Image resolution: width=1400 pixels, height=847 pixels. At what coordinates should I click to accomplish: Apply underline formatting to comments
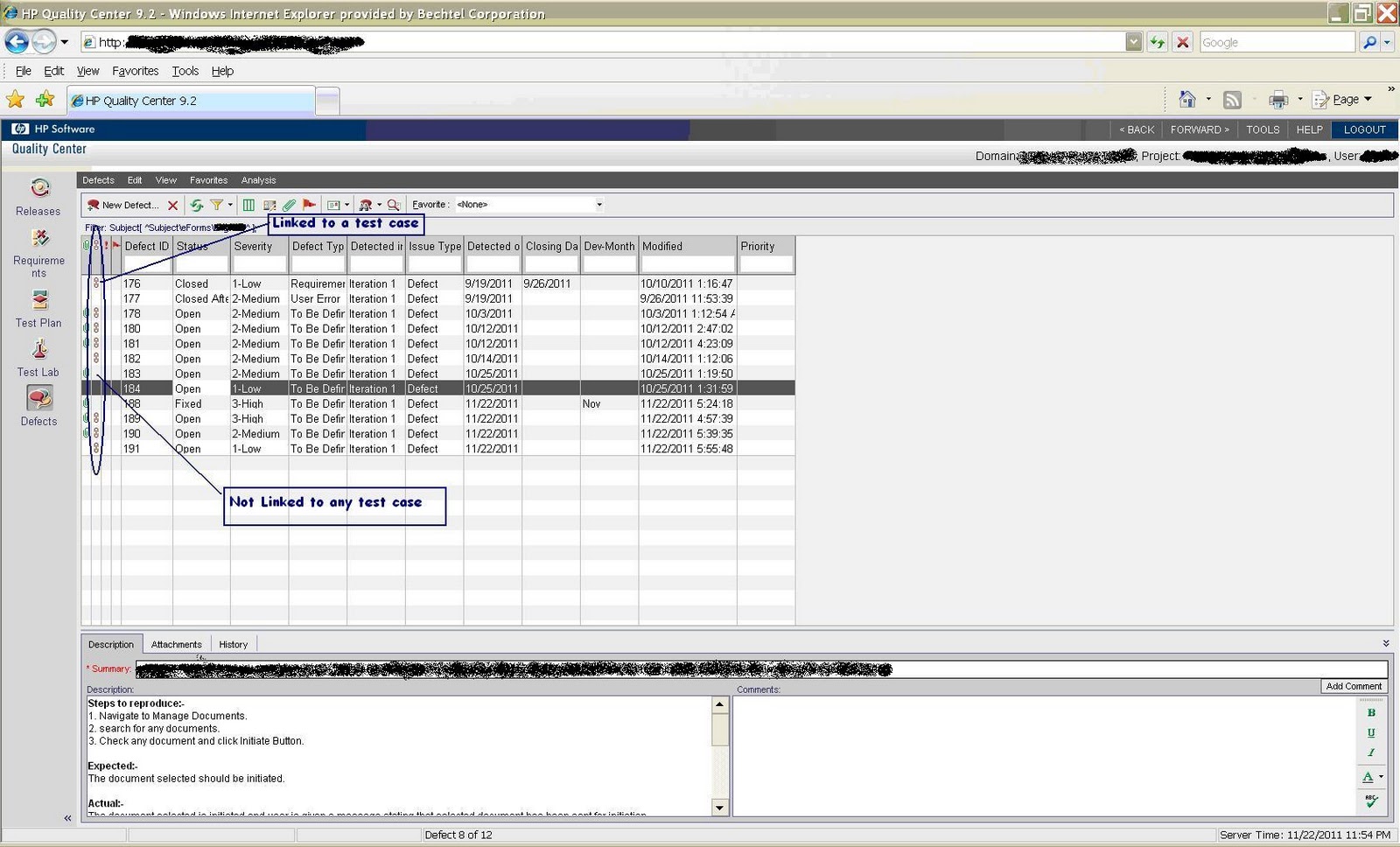1371,732
